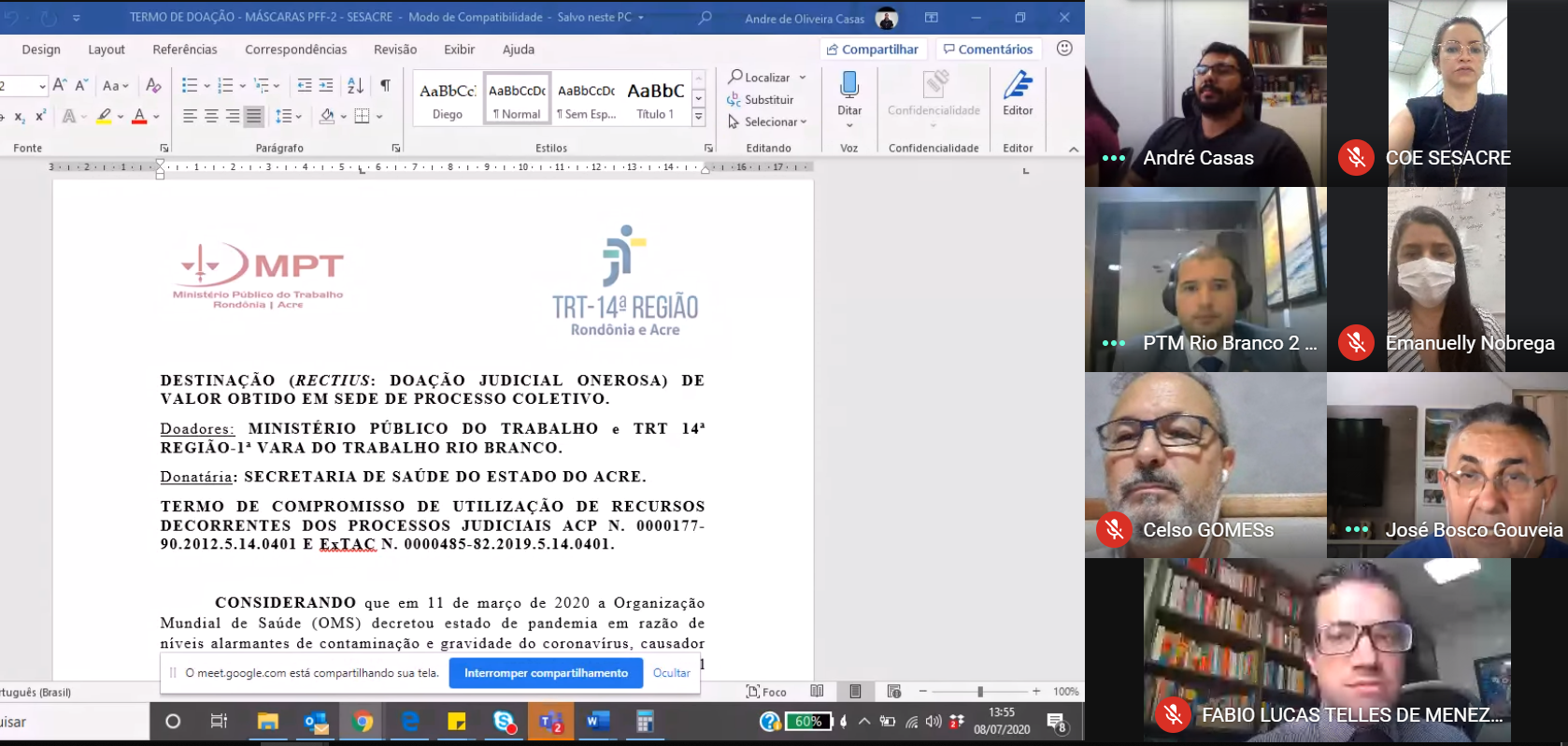
Task: Open Microsoft Teams from taskbar
Action: 550,722
